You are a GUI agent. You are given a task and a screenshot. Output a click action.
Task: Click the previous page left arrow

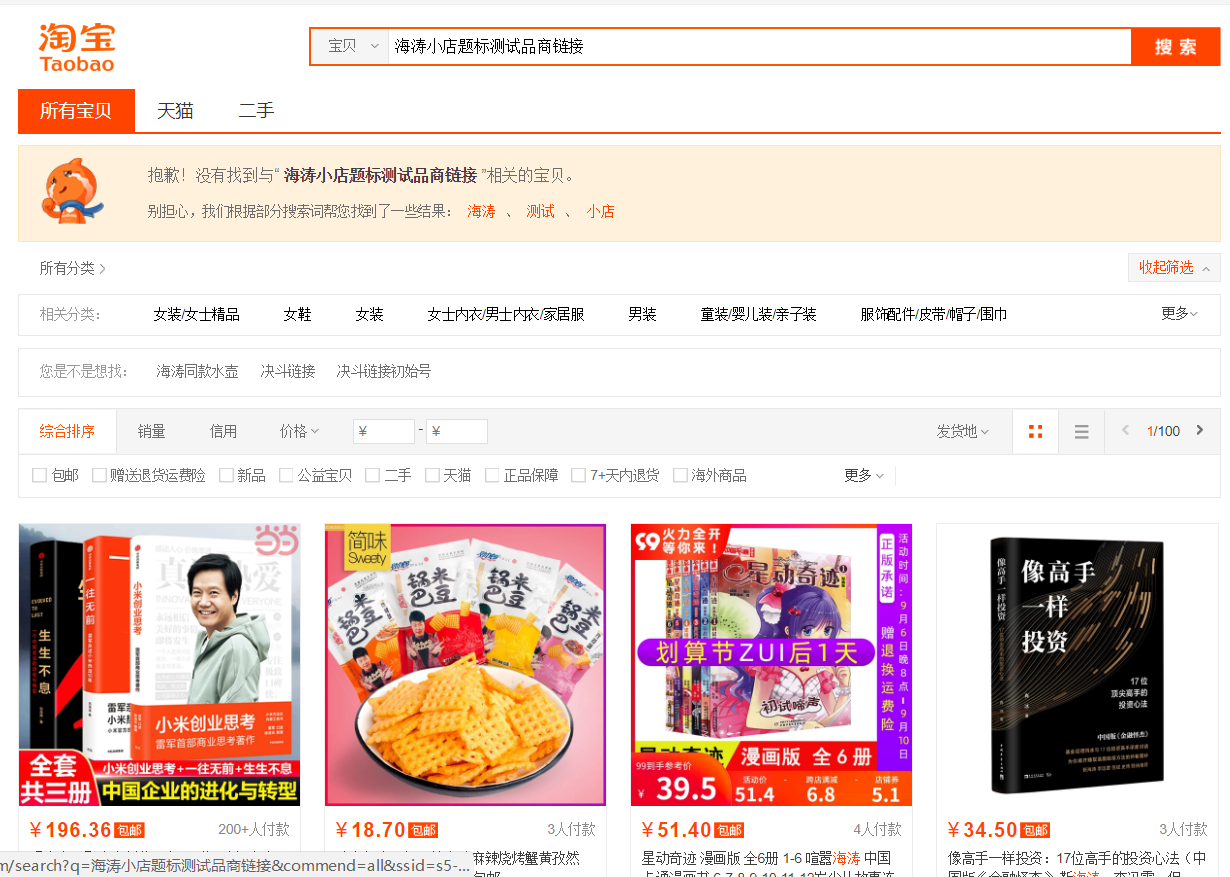click(x=1127, y=430)
